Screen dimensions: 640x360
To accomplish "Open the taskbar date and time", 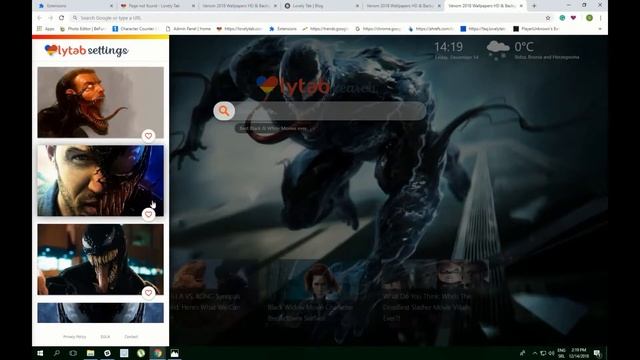I will pos(579,353).
